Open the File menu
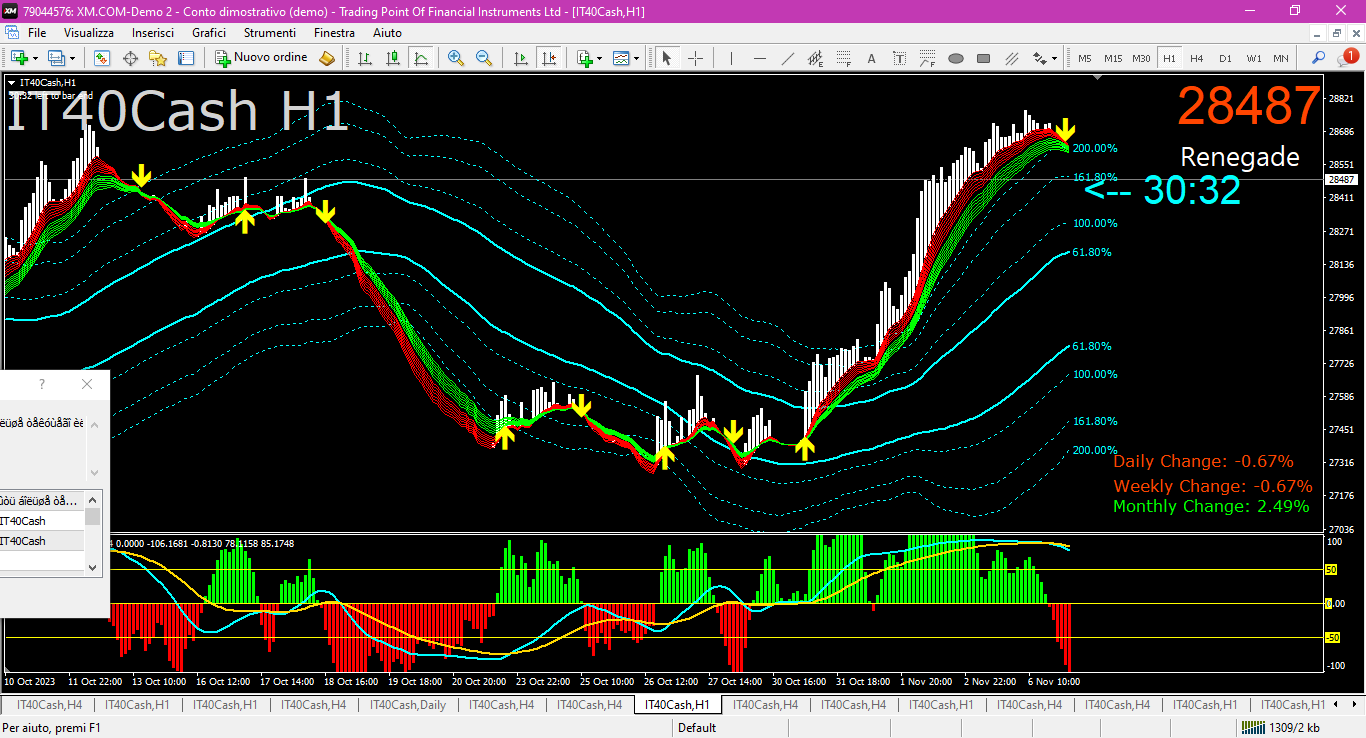Image resolution: width=1366 pixels, height=738 pixels. coord(37,33)
